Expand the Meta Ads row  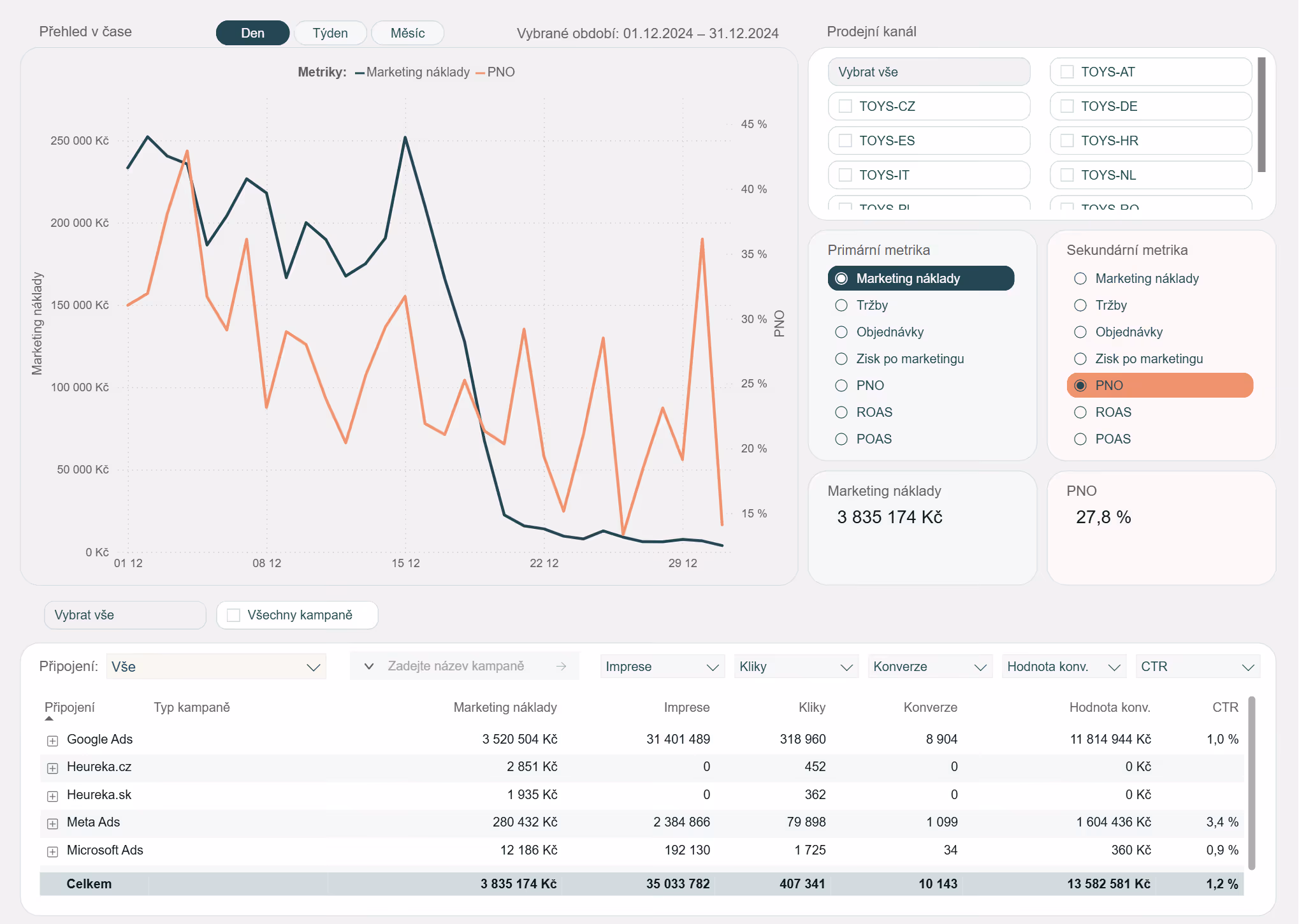pos(53,823)
